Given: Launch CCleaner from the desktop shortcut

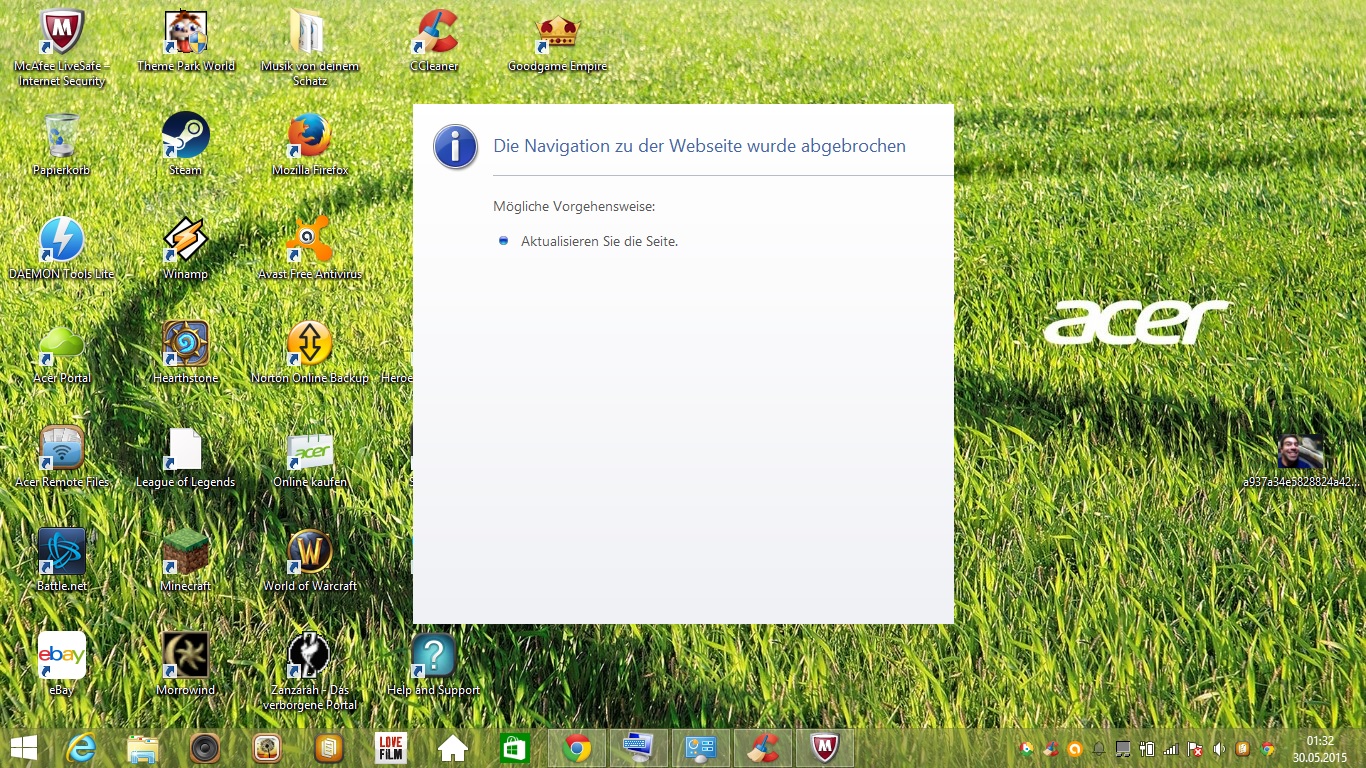Looking at the screenshot, I should [435, 42].
